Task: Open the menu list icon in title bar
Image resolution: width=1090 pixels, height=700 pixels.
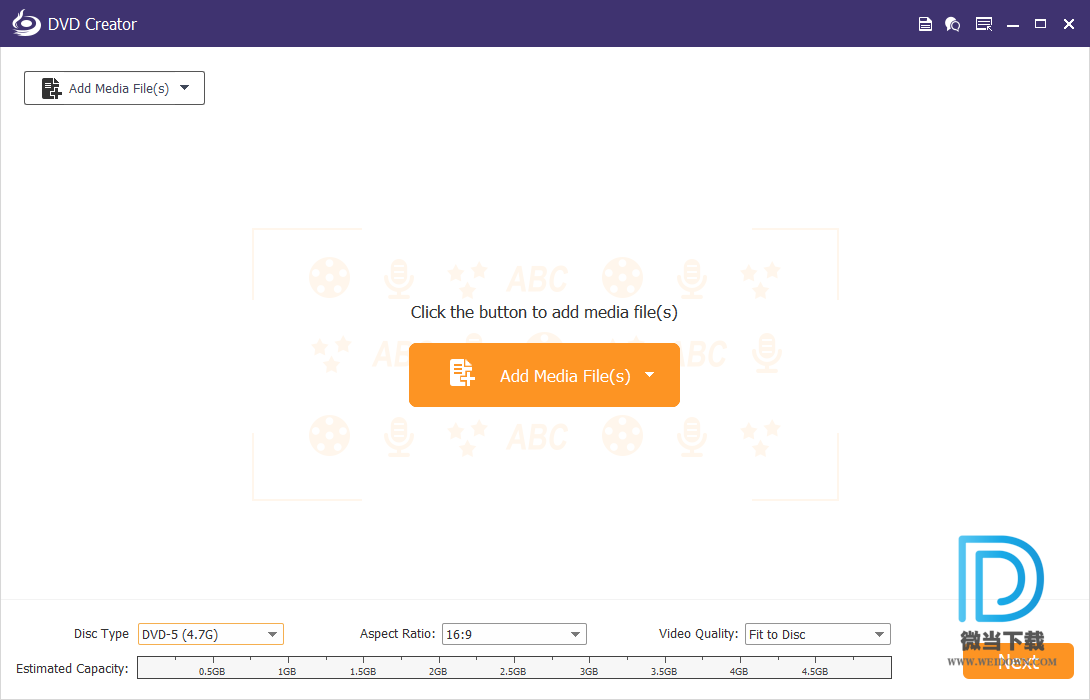Action: [x=984, y=24]
